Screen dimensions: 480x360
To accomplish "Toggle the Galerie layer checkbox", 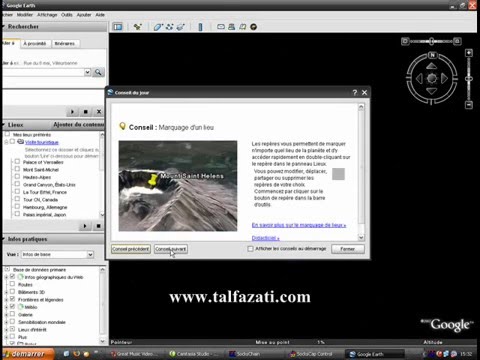I will point(12,314).
